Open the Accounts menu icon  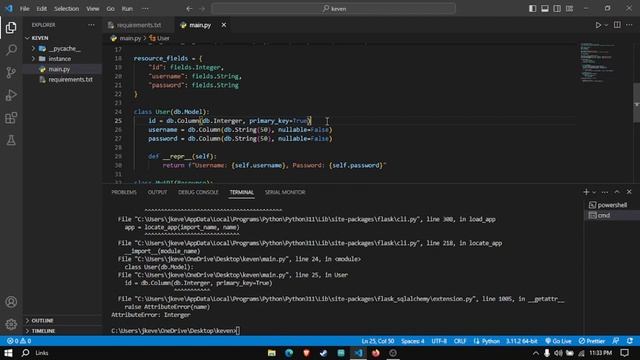click(11, 302)
